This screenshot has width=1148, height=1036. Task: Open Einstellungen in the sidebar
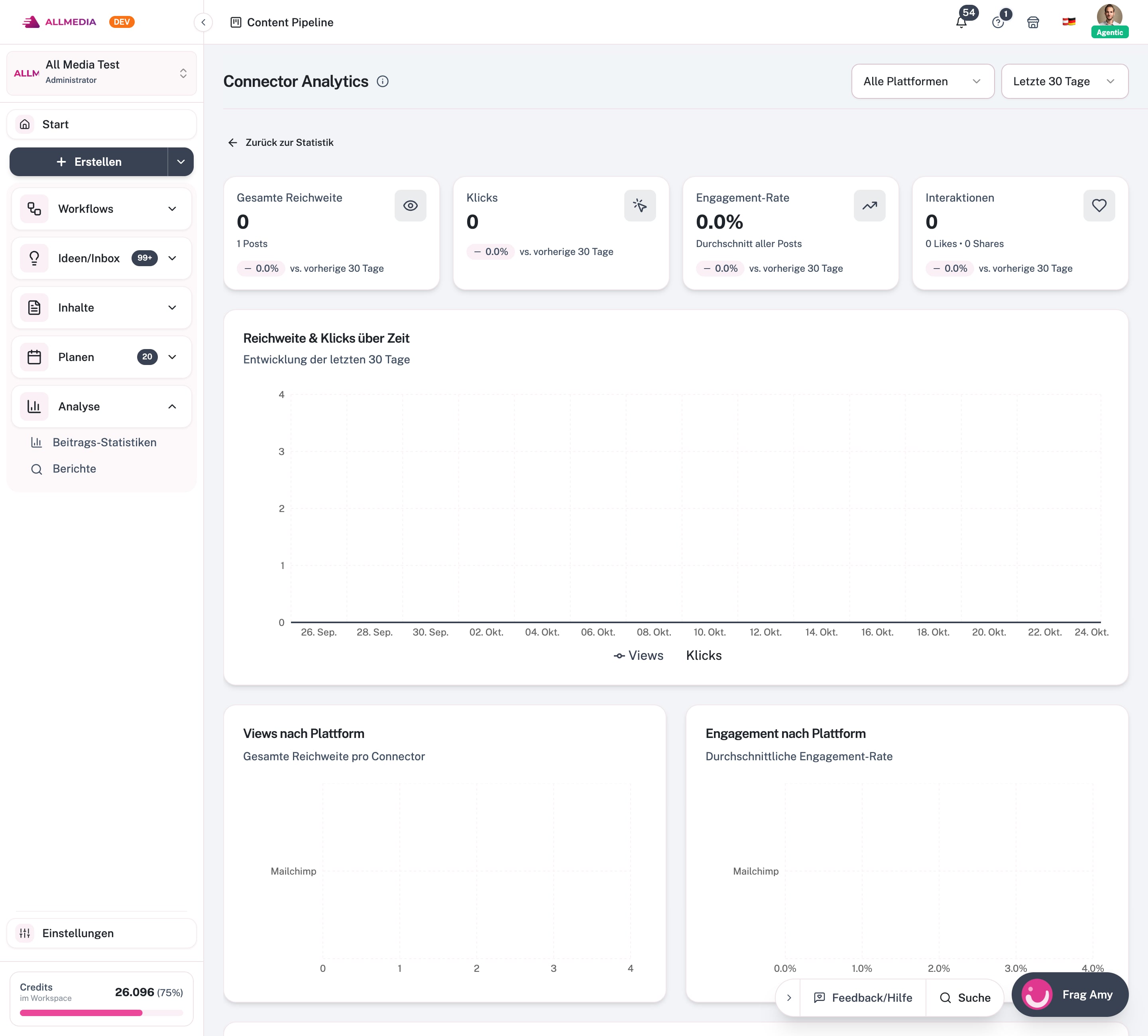101,933
